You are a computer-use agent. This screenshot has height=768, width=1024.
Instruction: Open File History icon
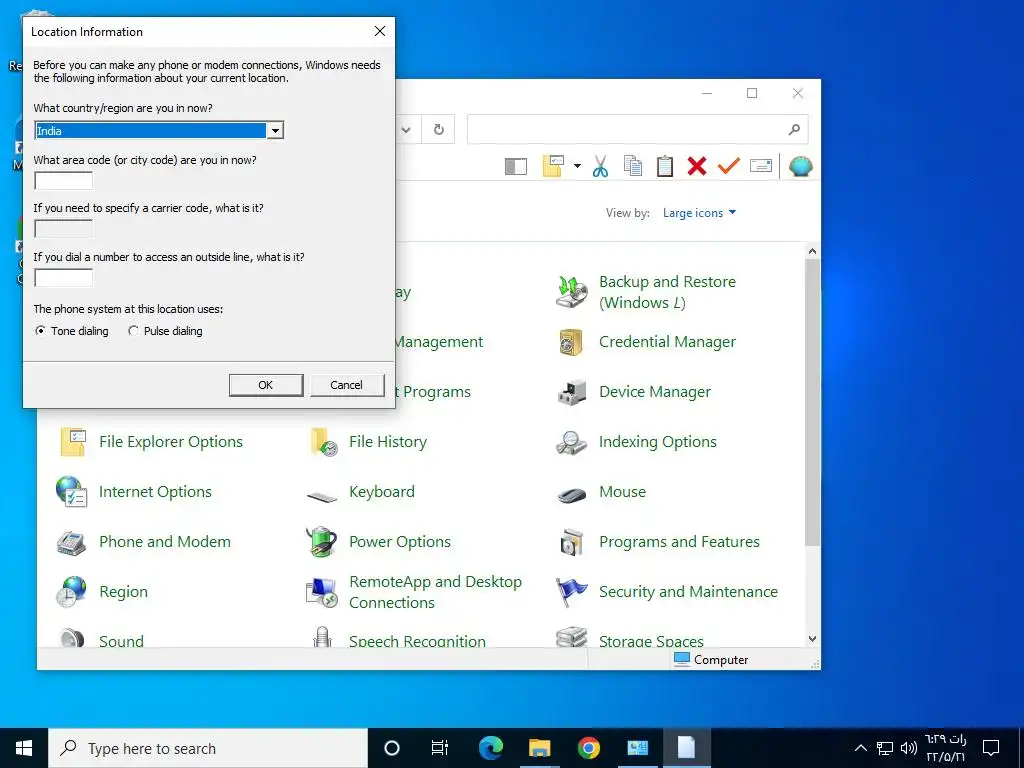coord(323,442)
